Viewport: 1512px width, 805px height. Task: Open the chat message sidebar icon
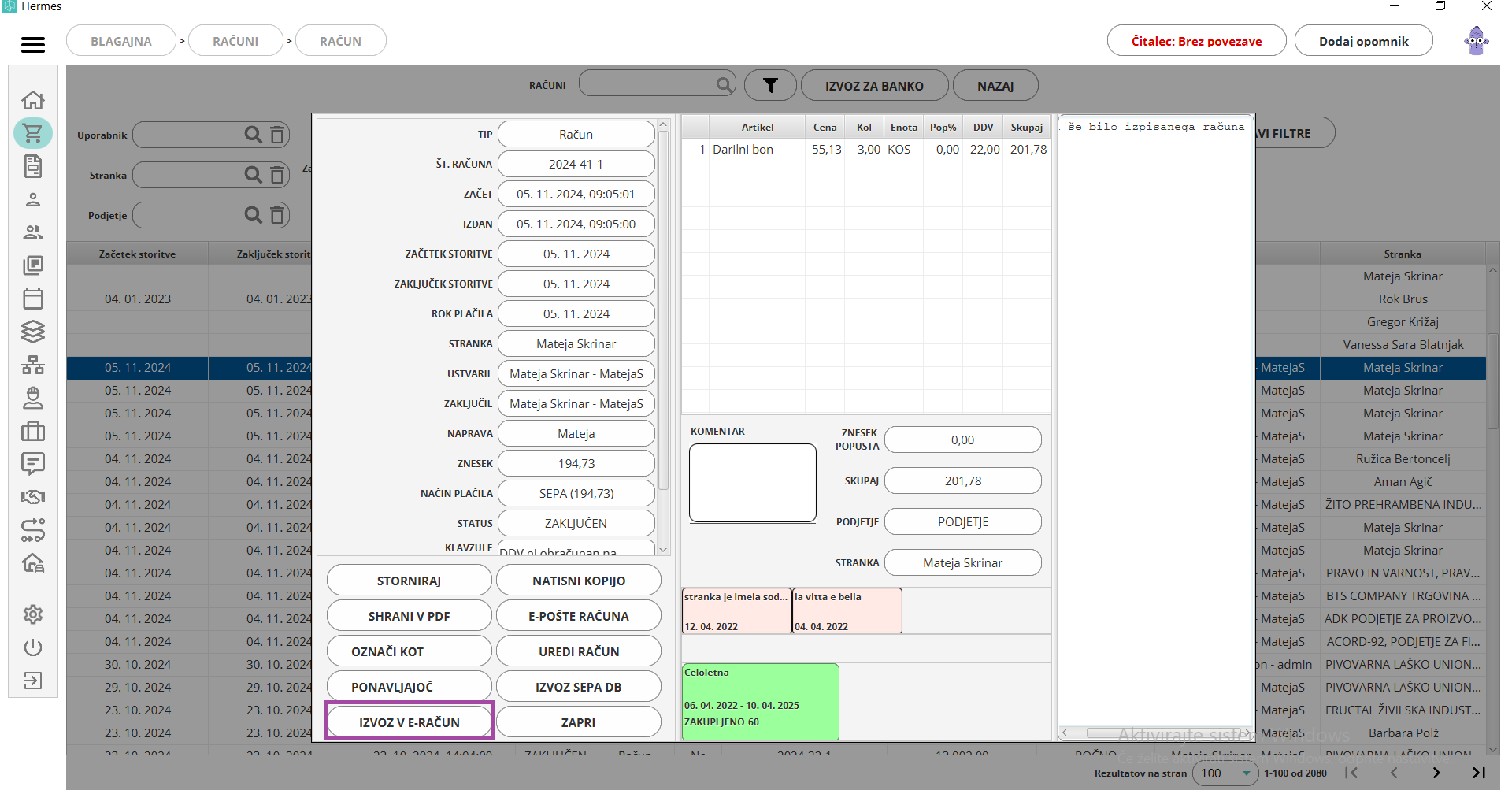click(33, 464)
